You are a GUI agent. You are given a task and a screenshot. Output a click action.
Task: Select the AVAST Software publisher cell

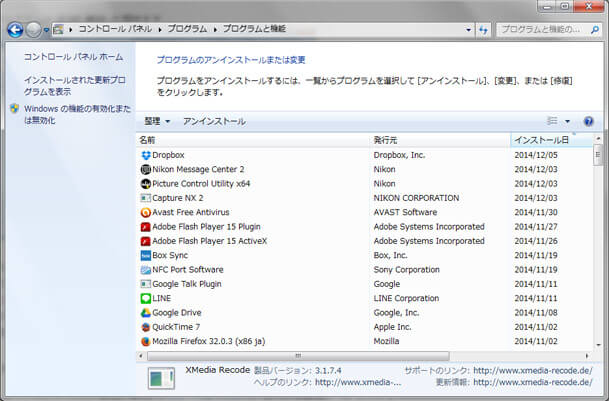coord(405,213)
